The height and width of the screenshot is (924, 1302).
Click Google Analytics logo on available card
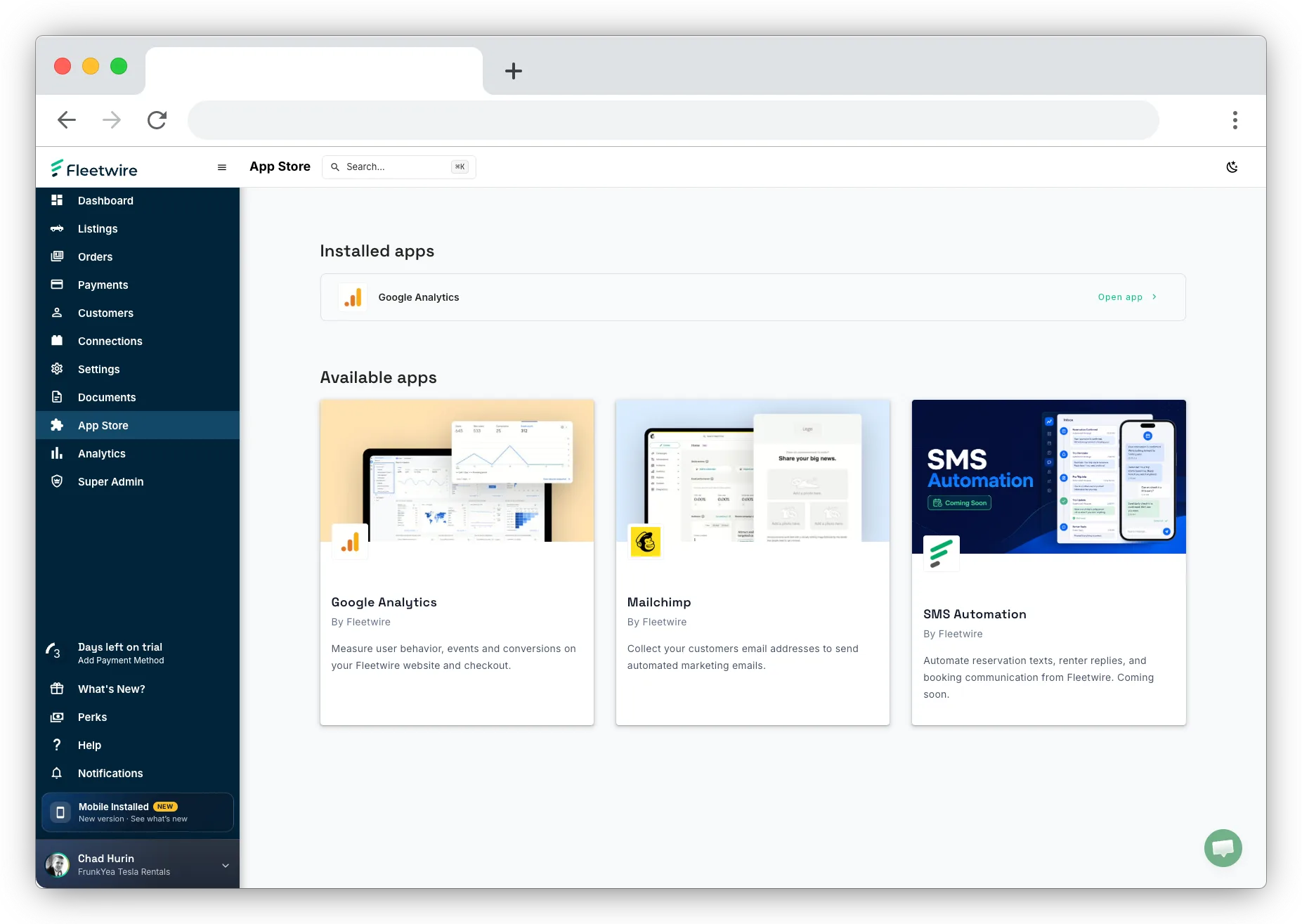click(x=350, y=542)
